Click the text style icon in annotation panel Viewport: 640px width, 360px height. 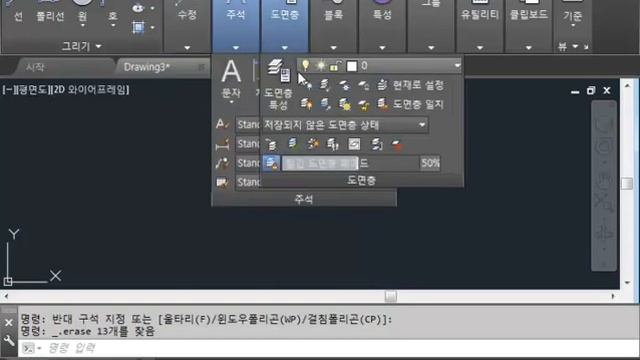coord(223,124)
